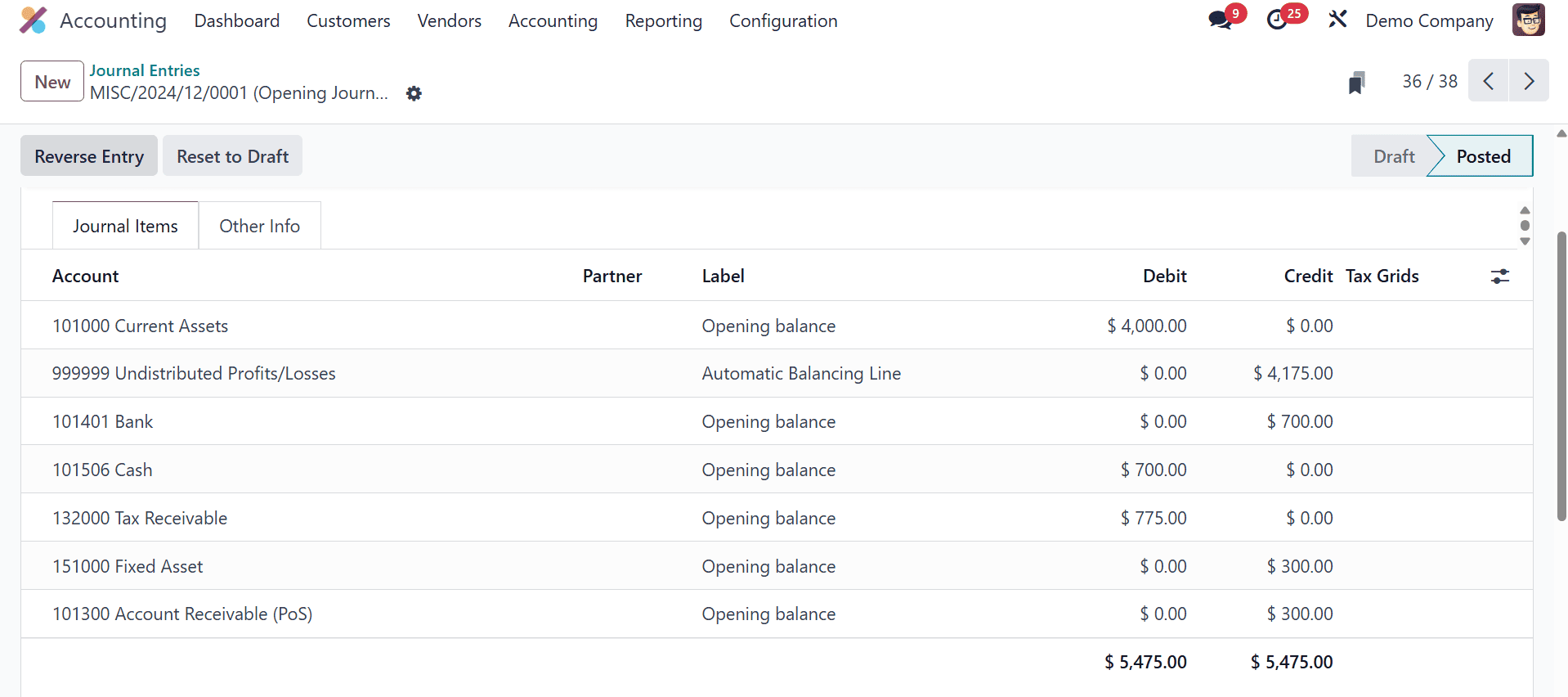
Task: Sort by Partner column header
Action: click(x=612, y=277)
